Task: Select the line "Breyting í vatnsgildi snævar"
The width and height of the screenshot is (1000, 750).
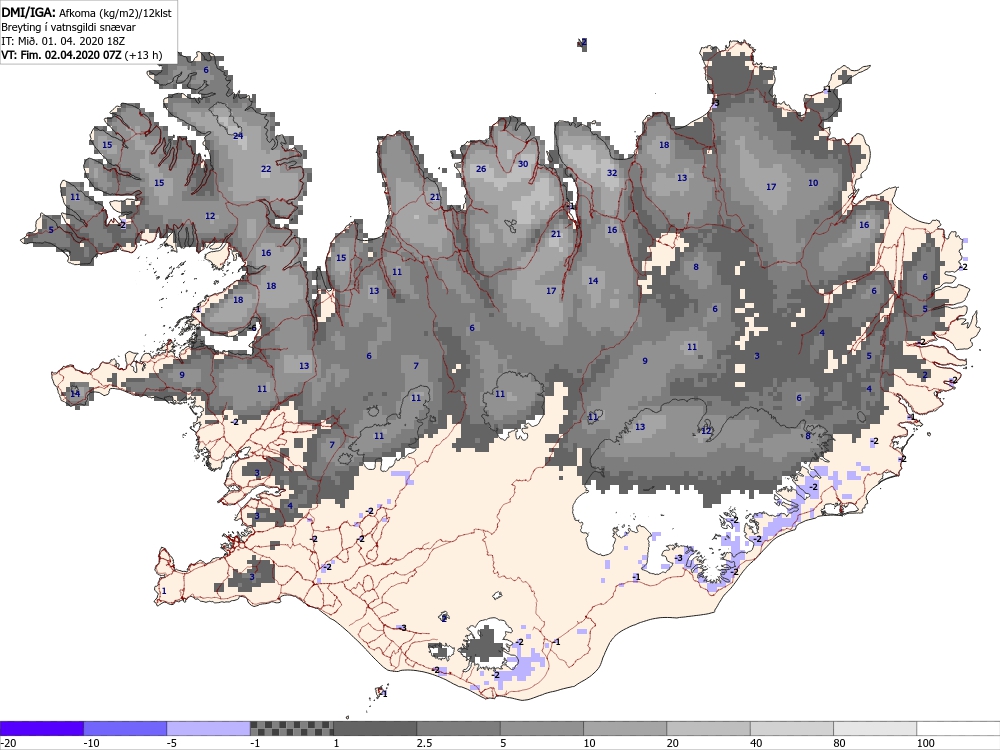Action: [68, 27]
